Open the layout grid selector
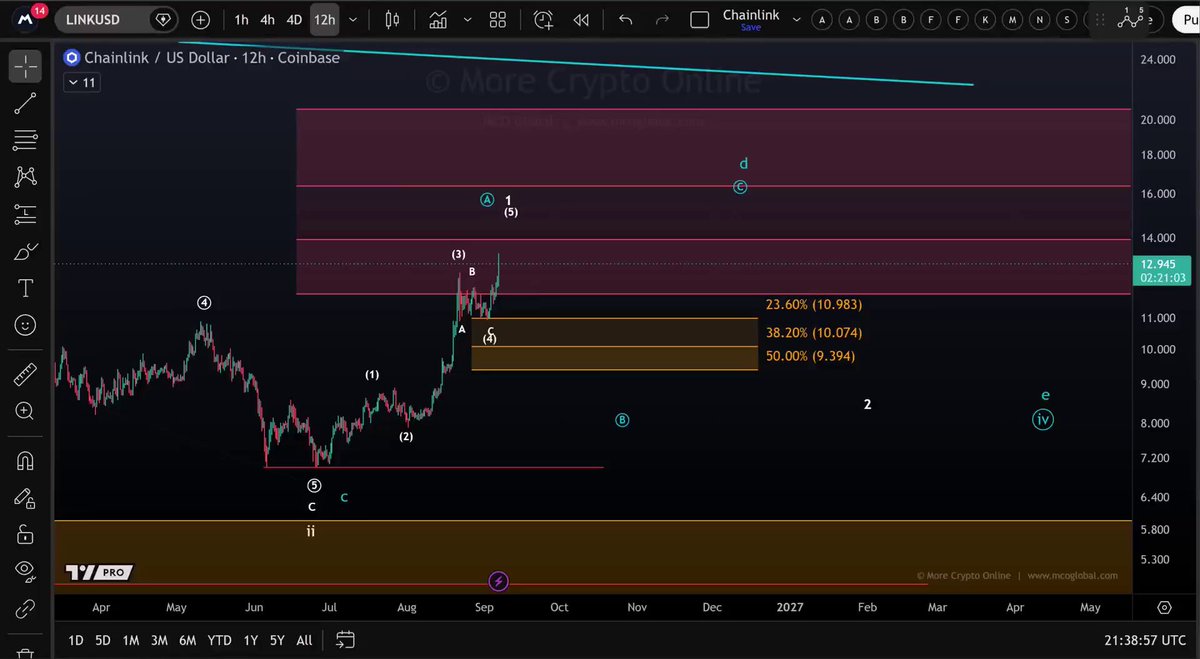Viewport: 1200px width, 659px height. point(497,19)
